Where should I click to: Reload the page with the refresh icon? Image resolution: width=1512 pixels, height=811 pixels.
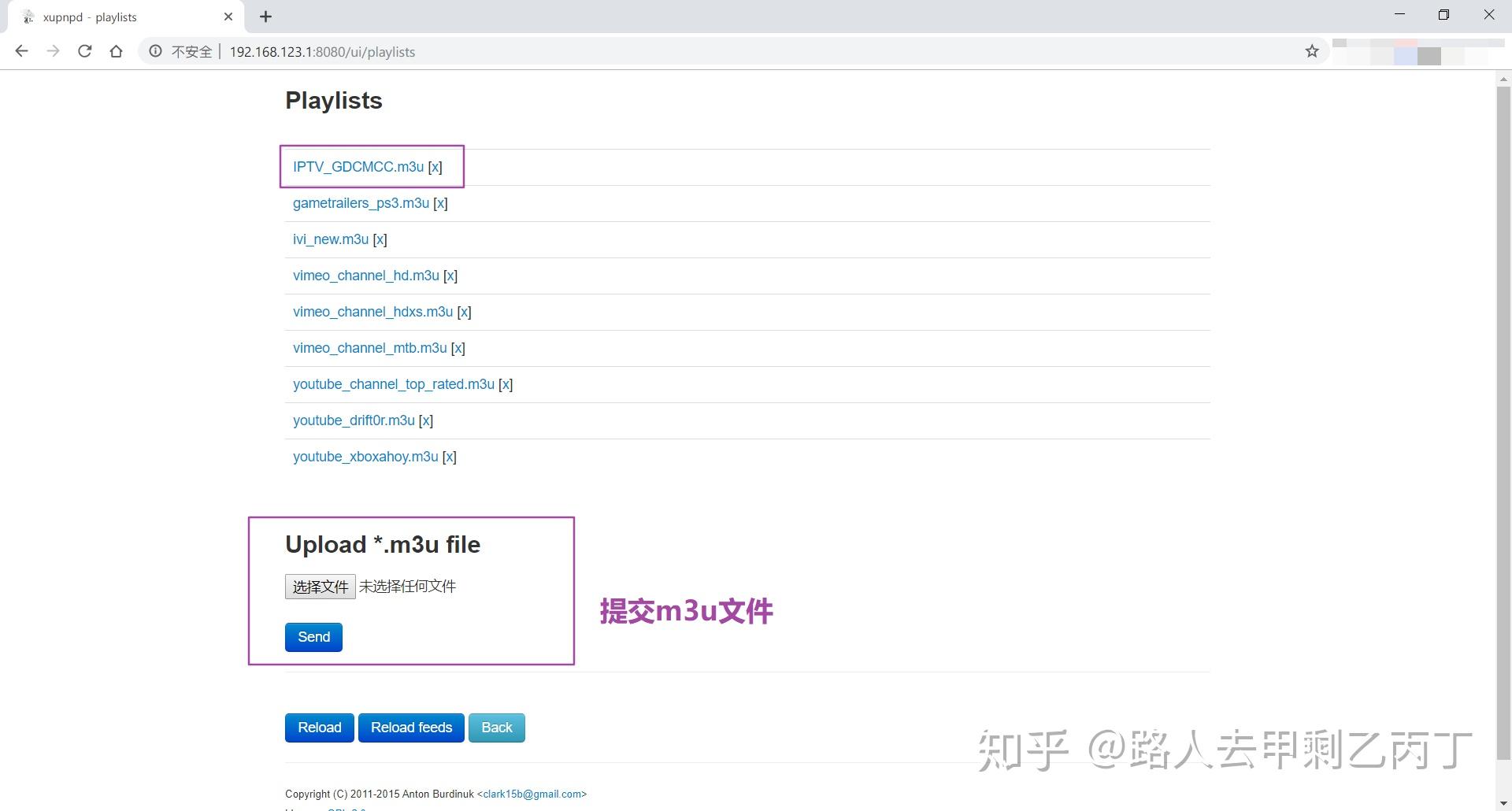[84, 51]
